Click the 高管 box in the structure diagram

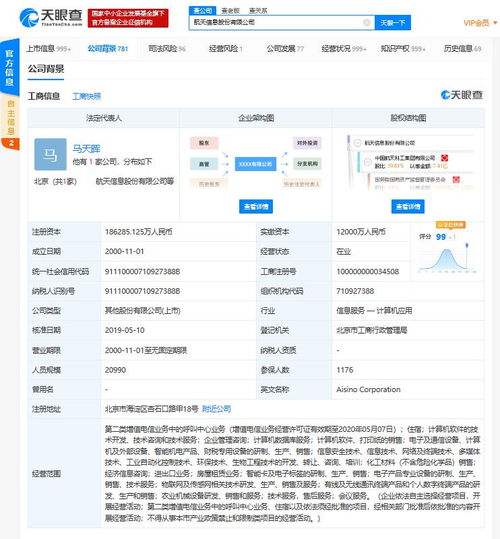[x=204, y=164]
